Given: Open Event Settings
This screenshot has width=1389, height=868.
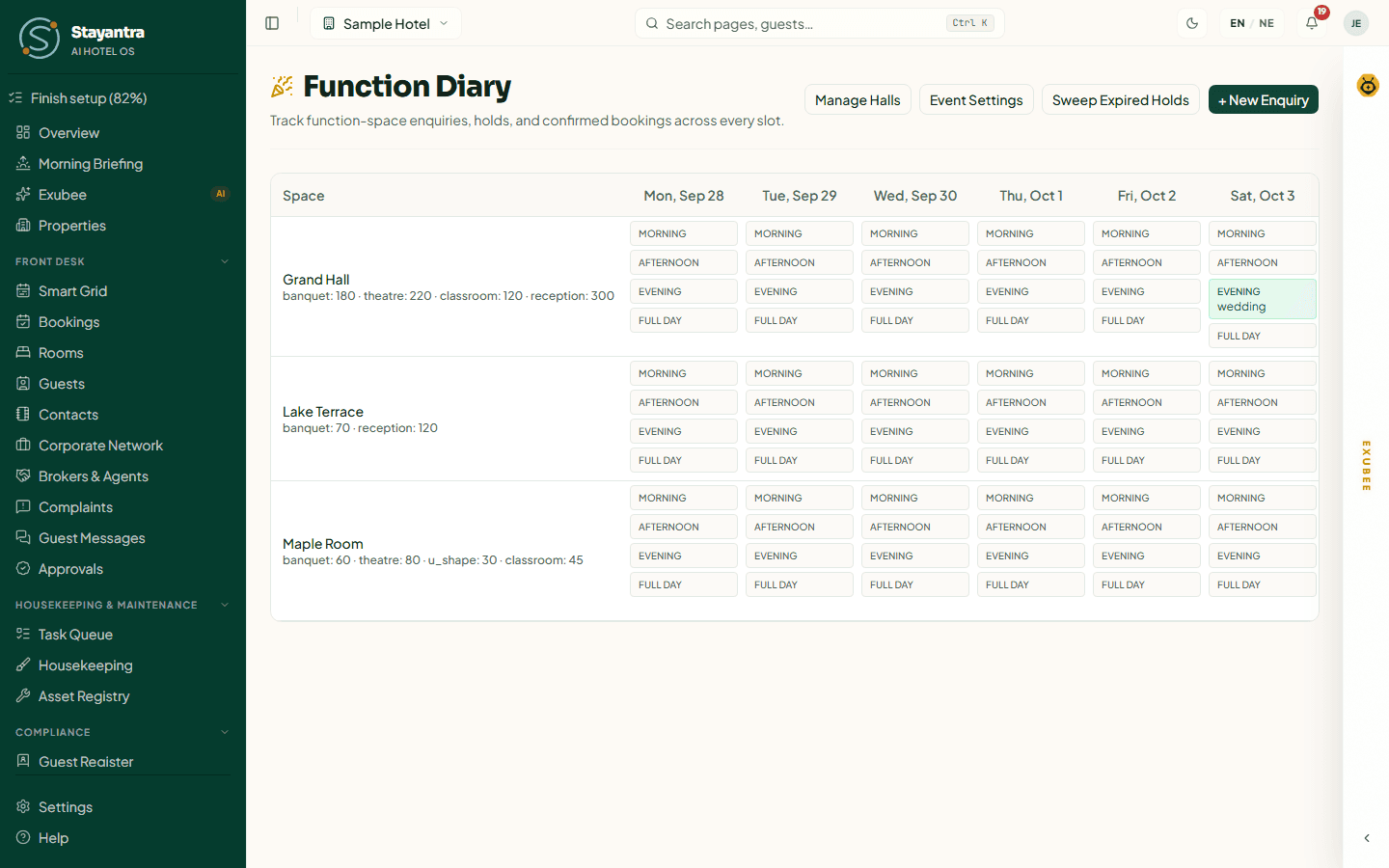Looking at the screenshot, I should pos(976,100).
